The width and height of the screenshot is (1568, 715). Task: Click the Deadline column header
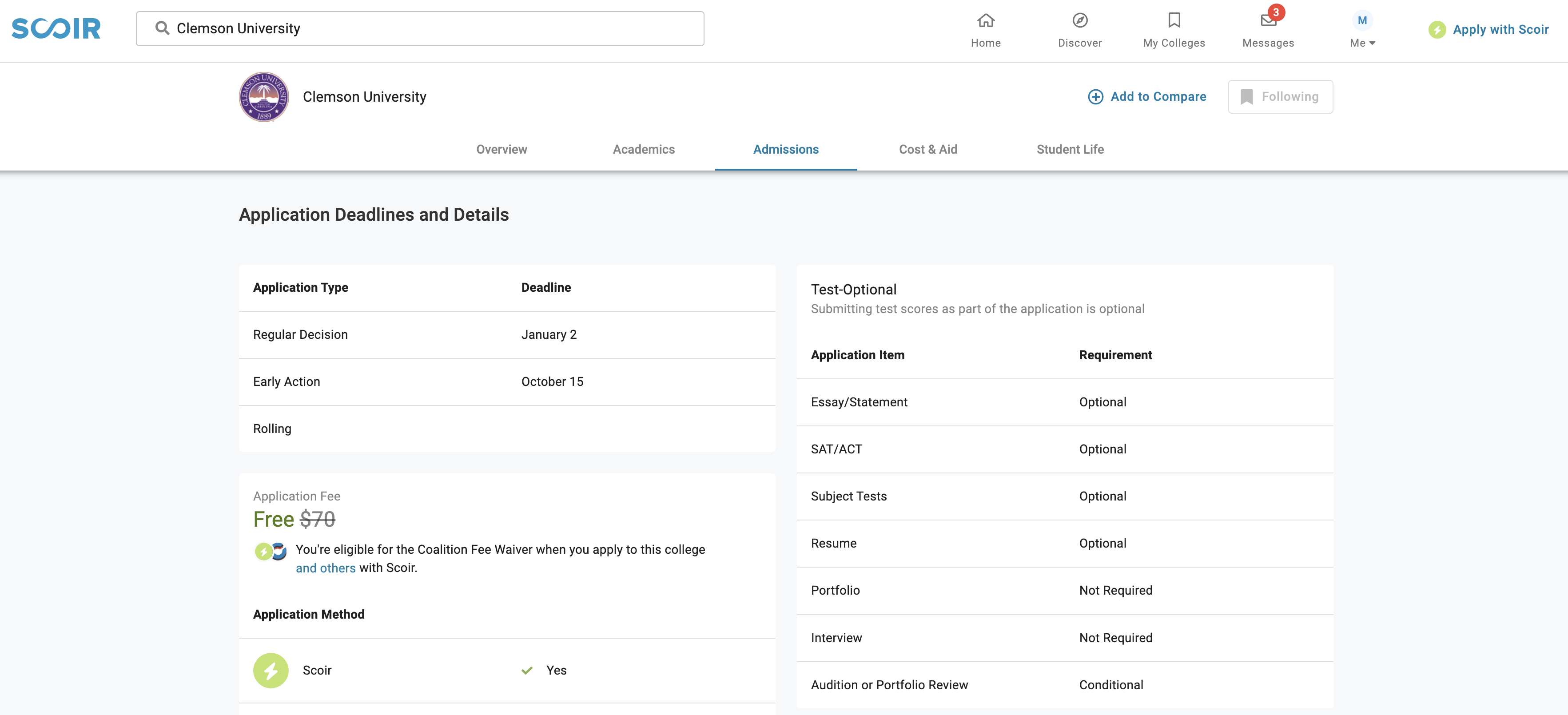546,287
